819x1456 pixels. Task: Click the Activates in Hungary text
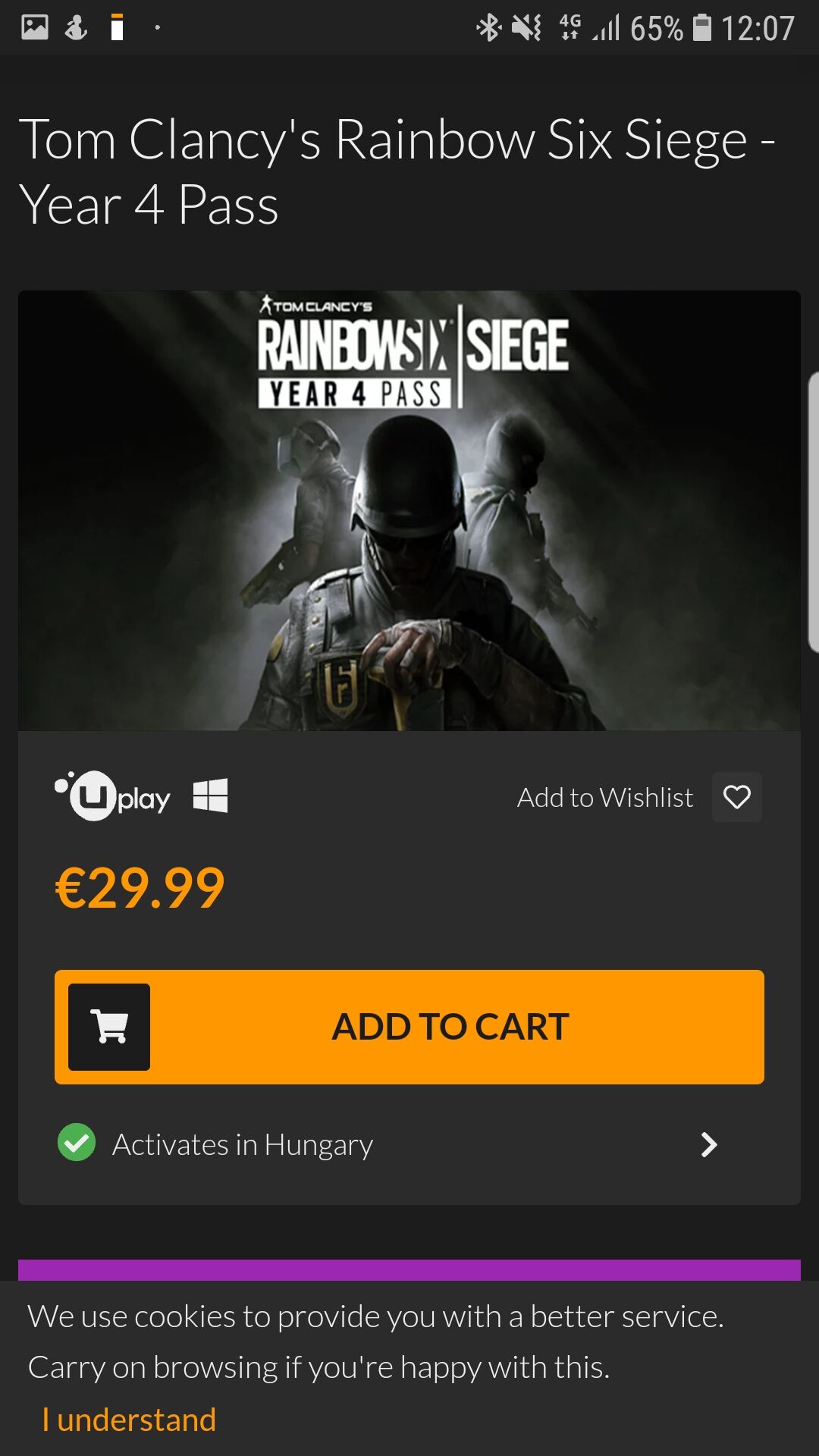click(243, 1144)
